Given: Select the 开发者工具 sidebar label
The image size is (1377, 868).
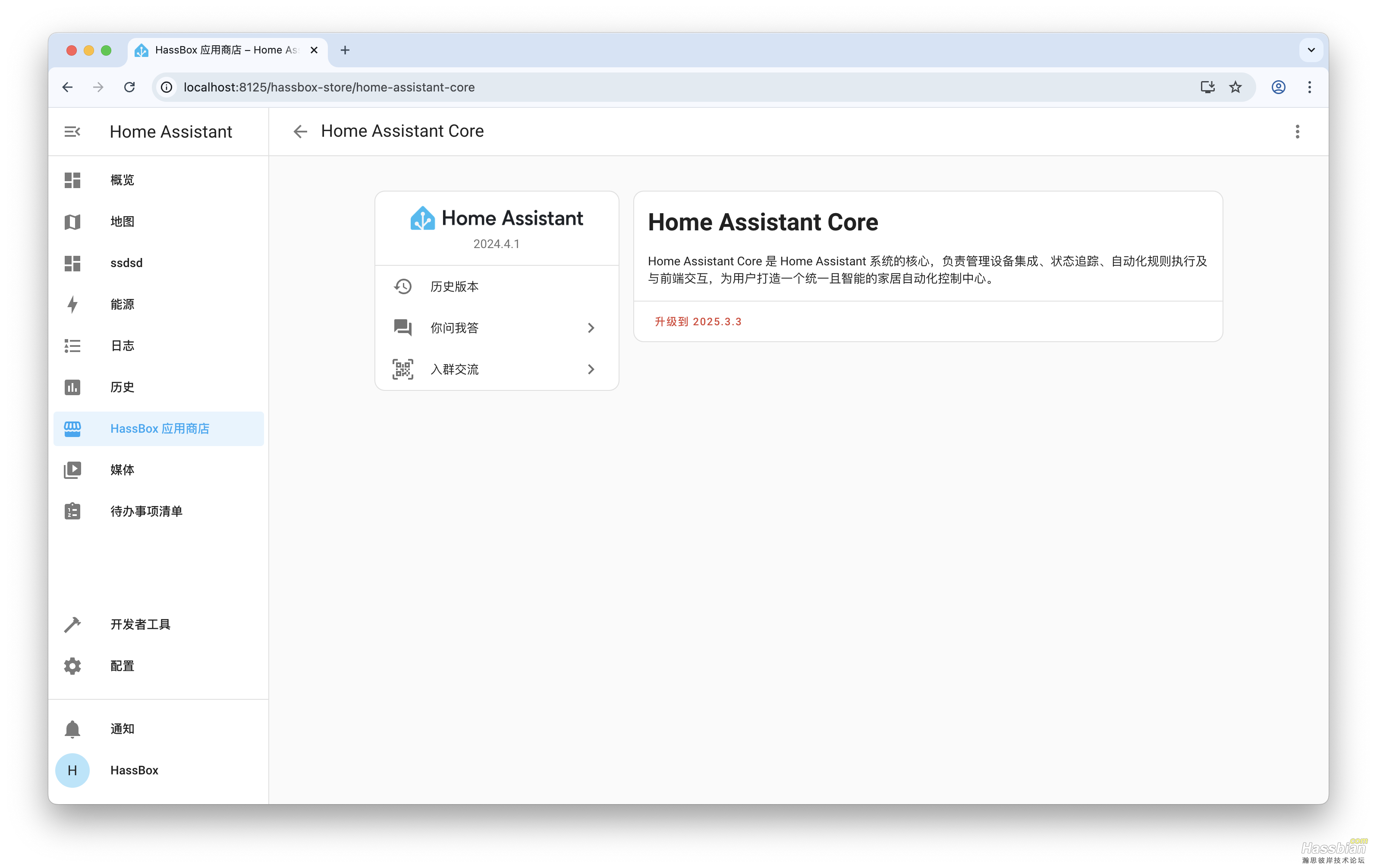Looking at the screenshot, I should tap(141, 624).
